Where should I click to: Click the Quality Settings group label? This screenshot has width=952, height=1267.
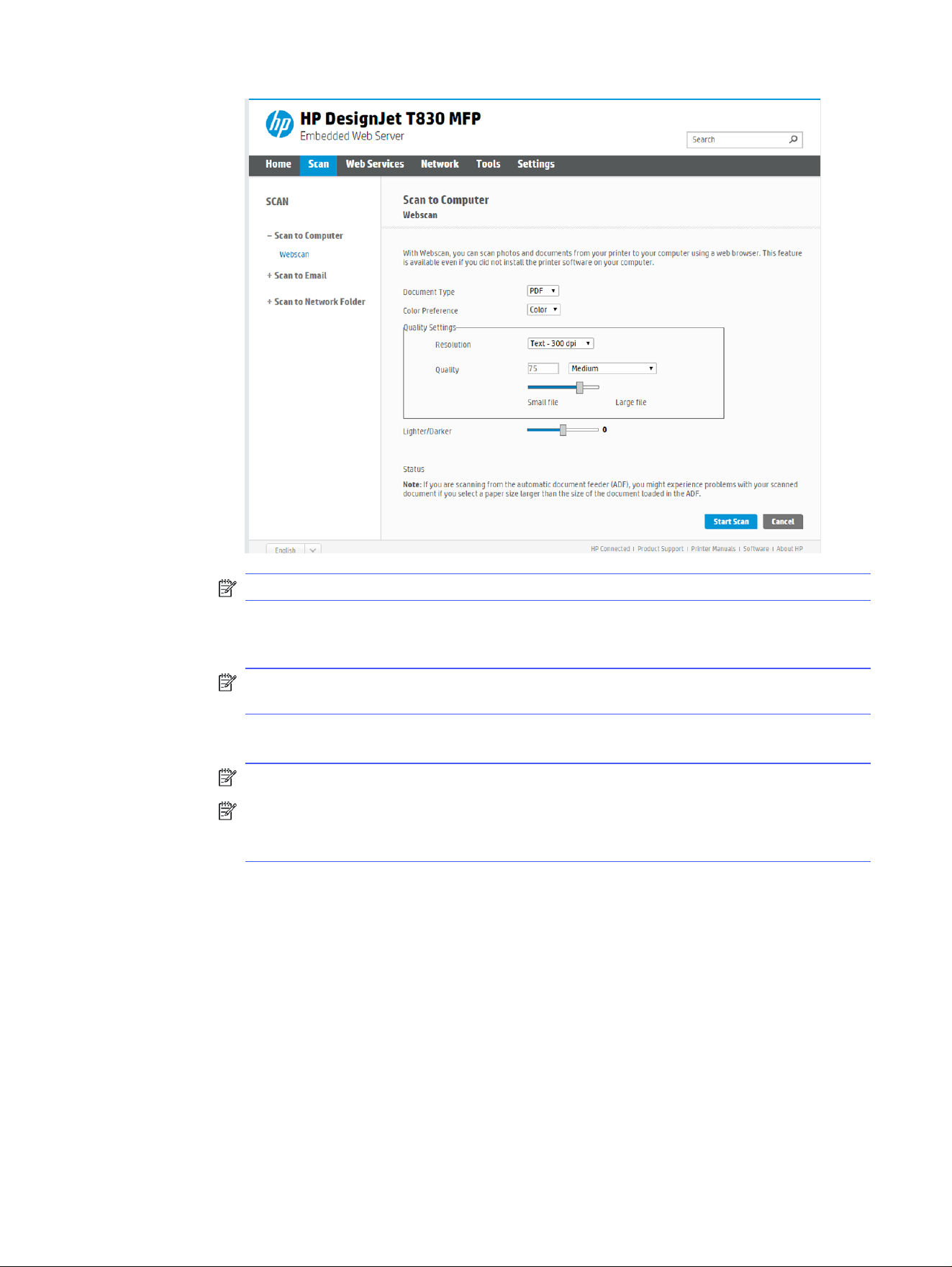(430, 328)
